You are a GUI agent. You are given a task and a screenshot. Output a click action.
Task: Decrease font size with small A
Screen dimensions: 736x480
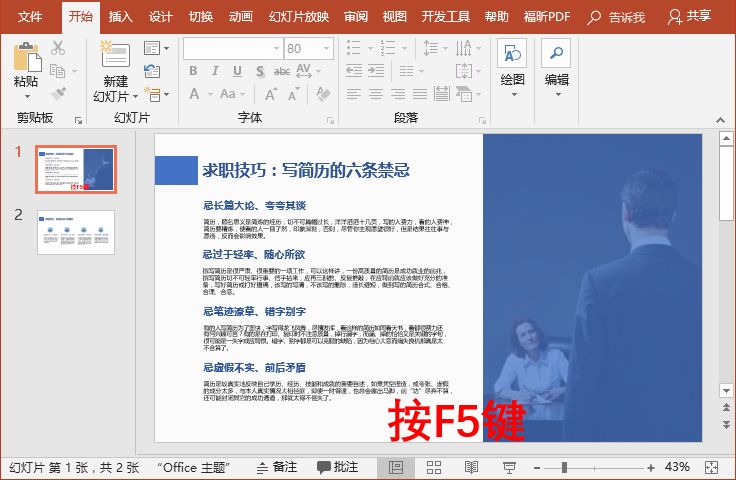point(293,94)
